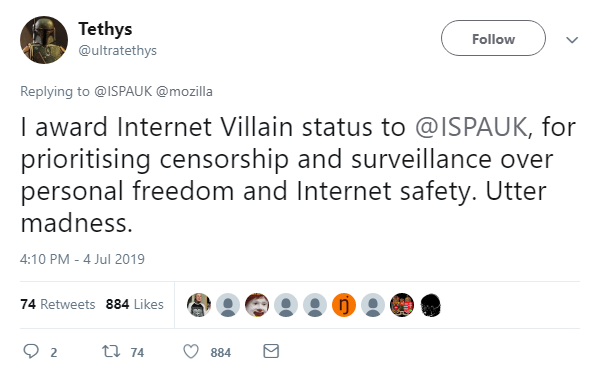Follow the Tethys account

(493, 38)
